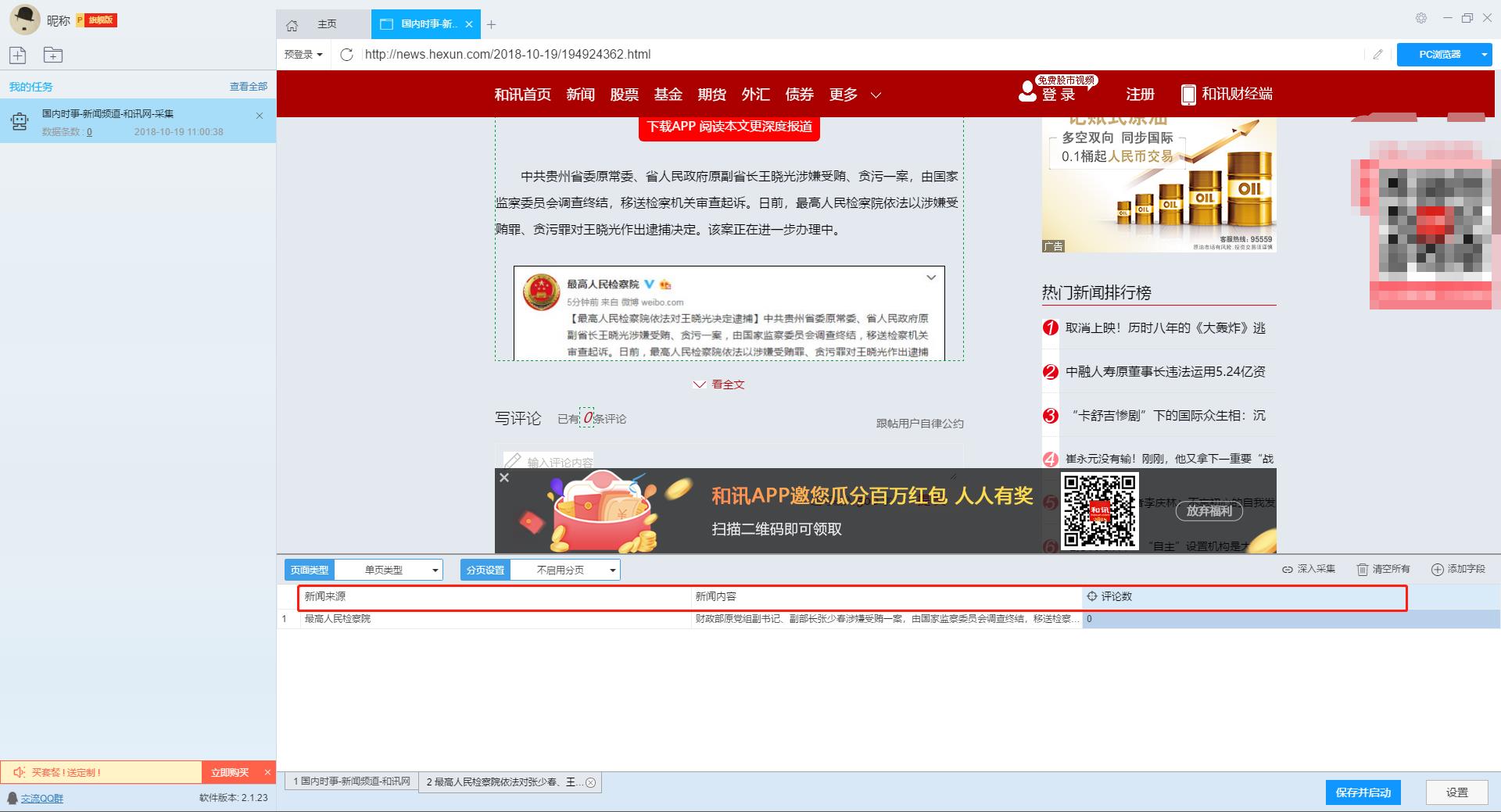Expand the weibo card chevron

pyautogui.click(x=931, y=277)
